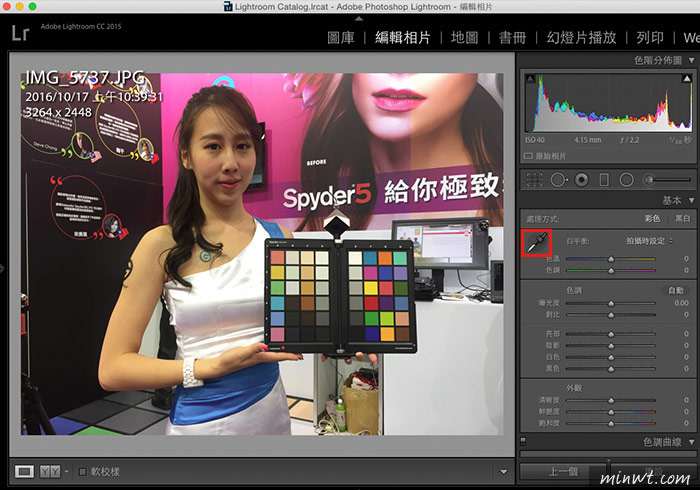Click the ƒ / 2.2 aperture text

629,140
